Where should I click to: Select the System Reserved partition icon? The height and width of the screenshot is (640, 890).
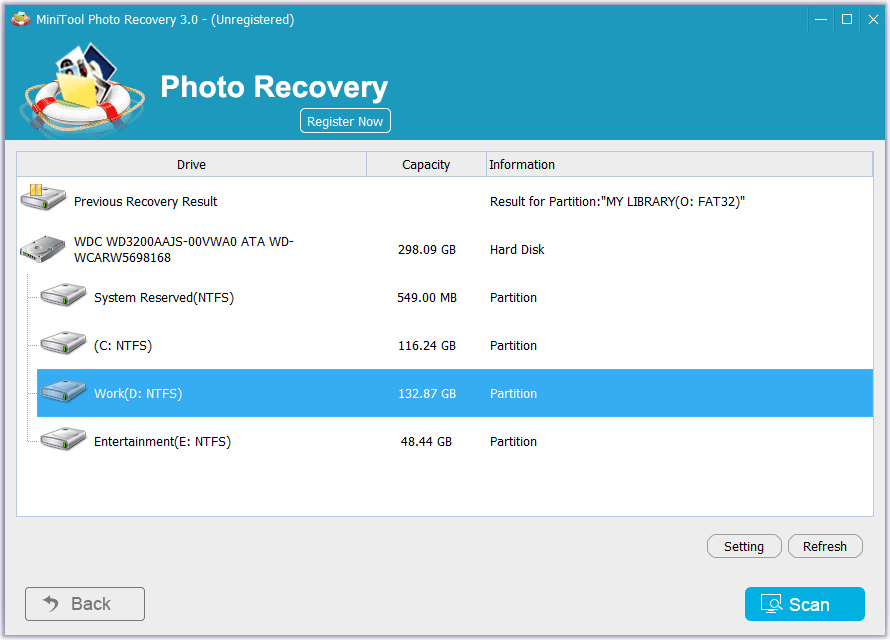[63, 295]
